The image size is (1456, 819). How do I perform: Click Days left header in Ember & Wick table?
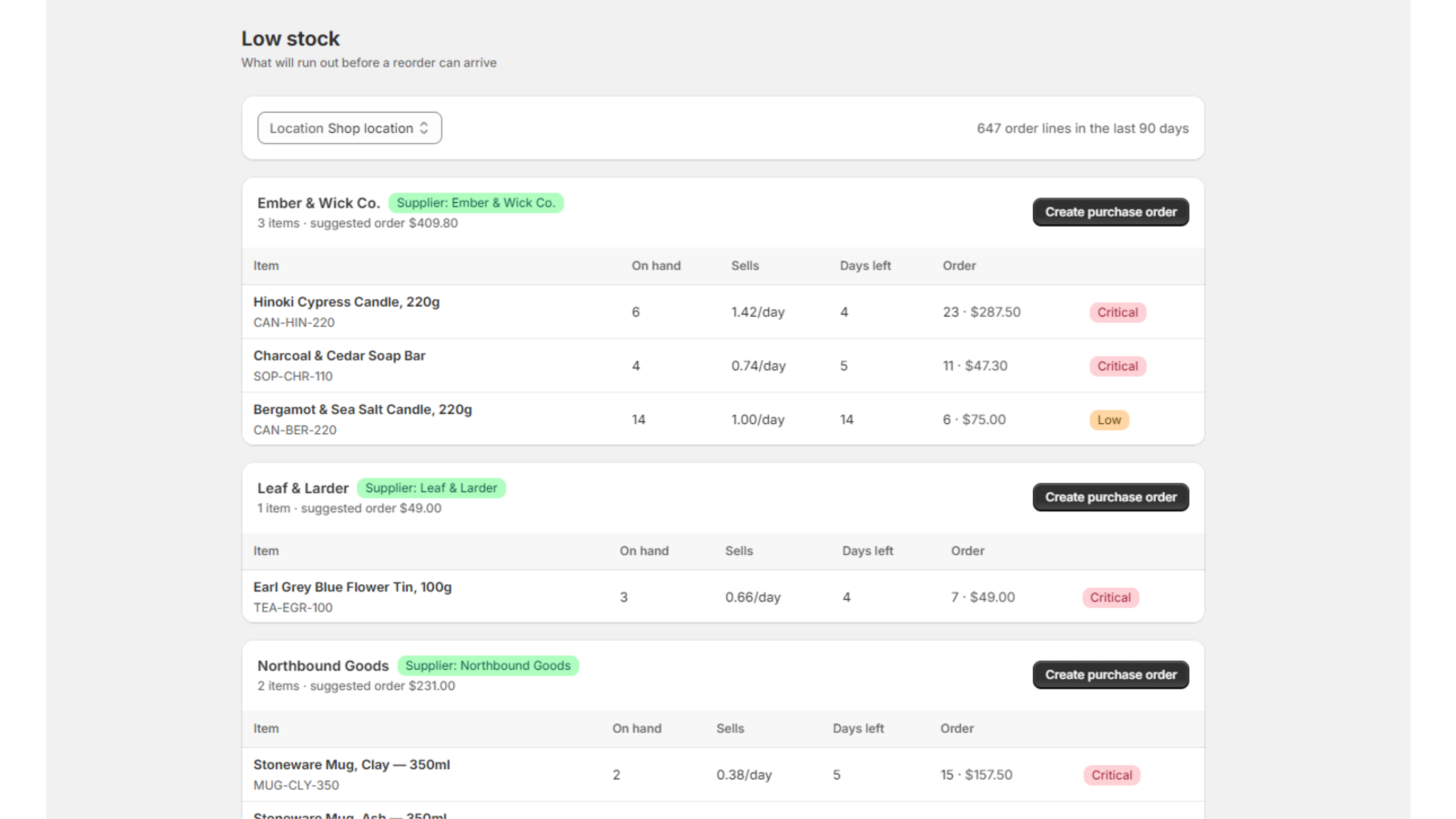pyautogui.click(x=865, y=266)
